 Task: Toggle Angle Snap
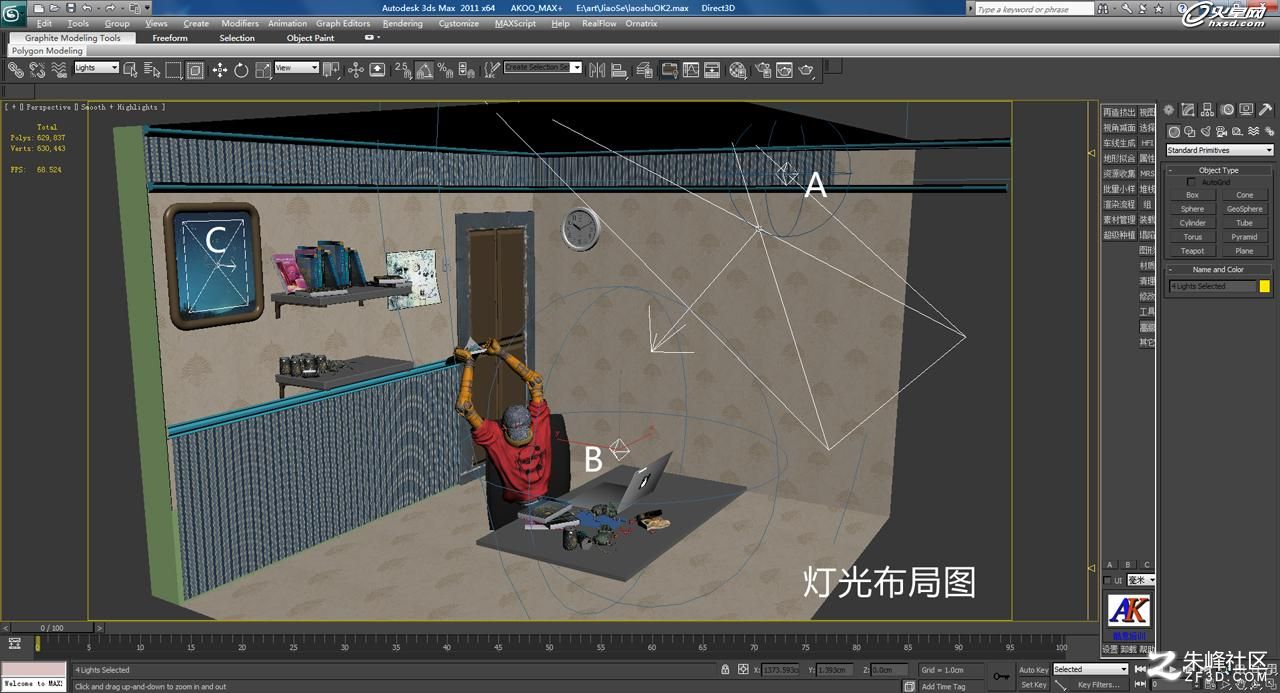click(x=424, y=70)
